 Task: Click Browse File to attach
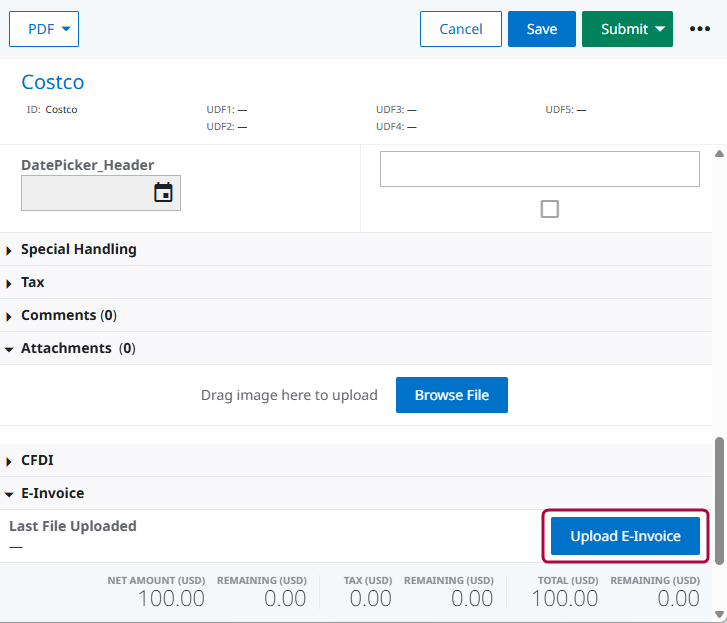(x=451, y=395)
